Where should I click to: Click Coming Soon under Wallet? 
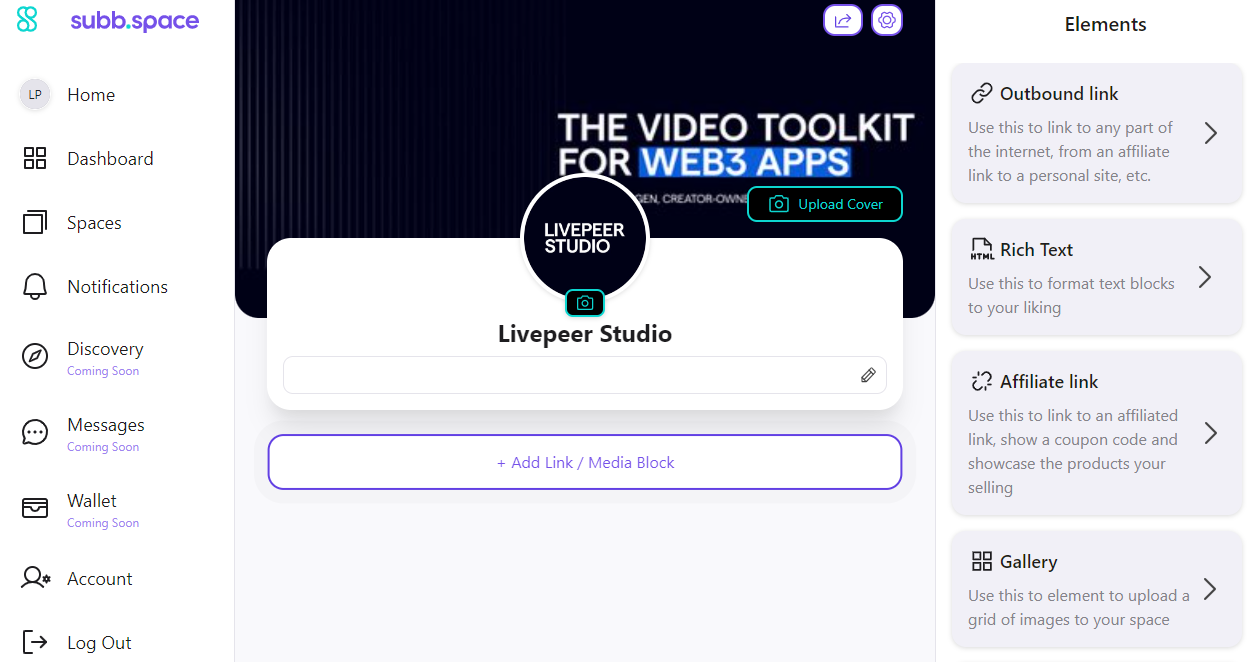pos(103,523)
